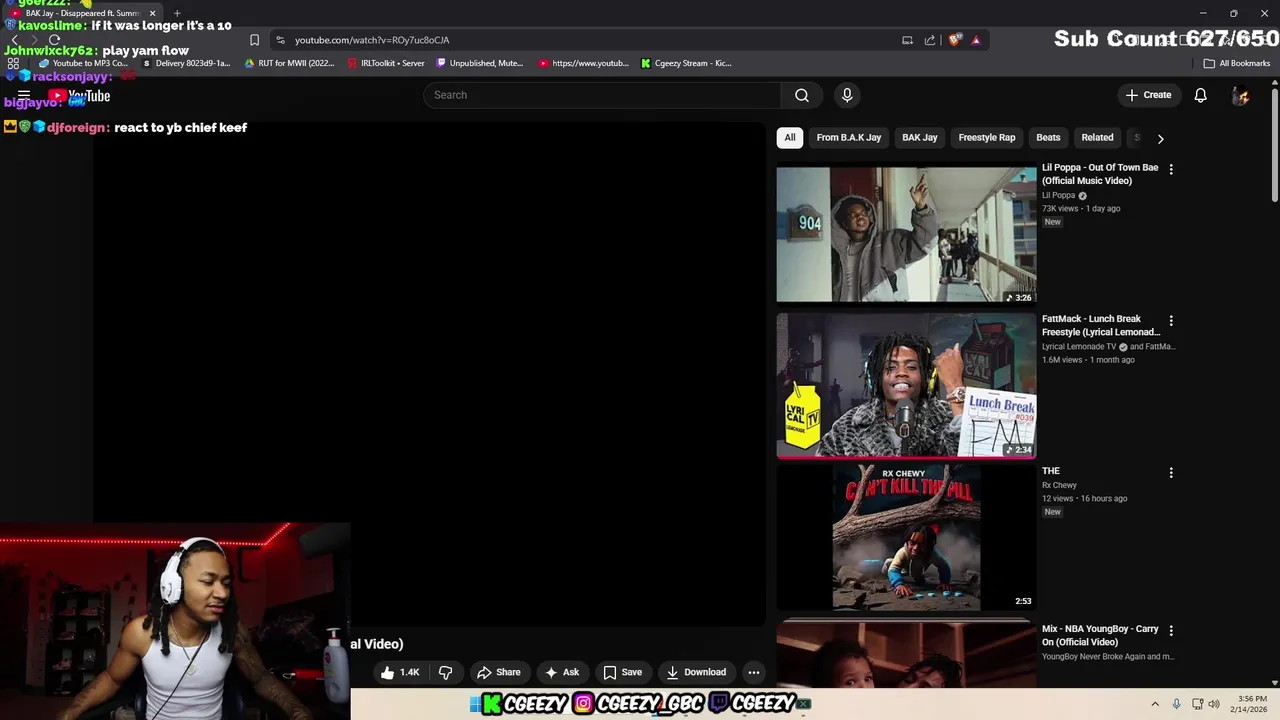Click the Windows Start button on taskbar
The width and height of the screenshot is (1280, 720).
point(476,704)
